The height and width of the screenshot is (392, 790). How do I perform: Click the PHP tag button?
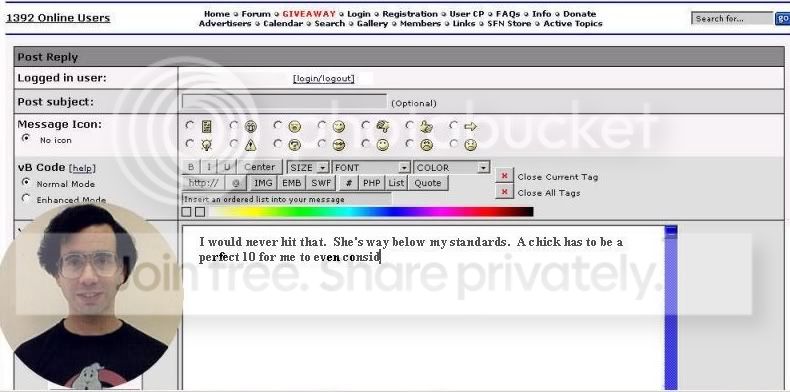pos(372,183)
